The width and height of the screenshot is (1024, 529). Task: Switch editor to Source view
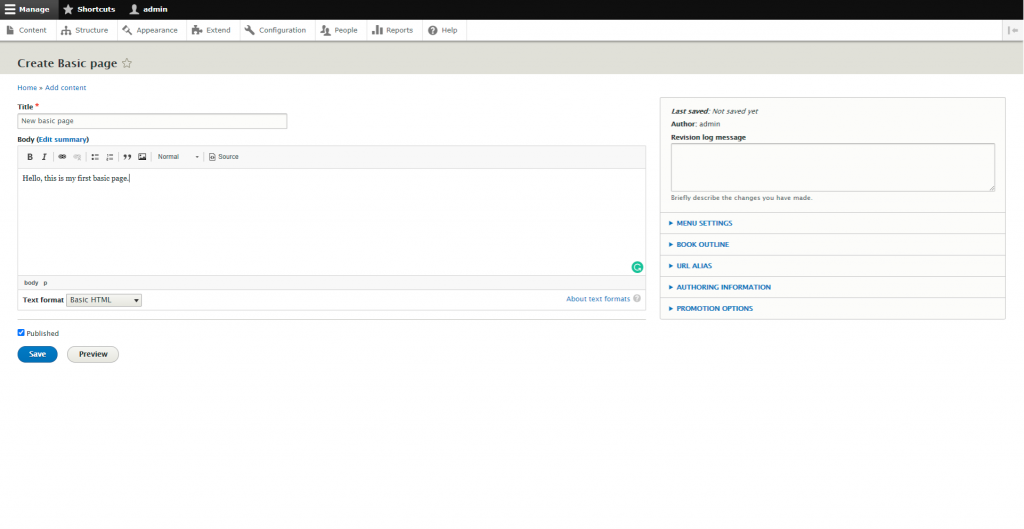click(x=224, y=157)
